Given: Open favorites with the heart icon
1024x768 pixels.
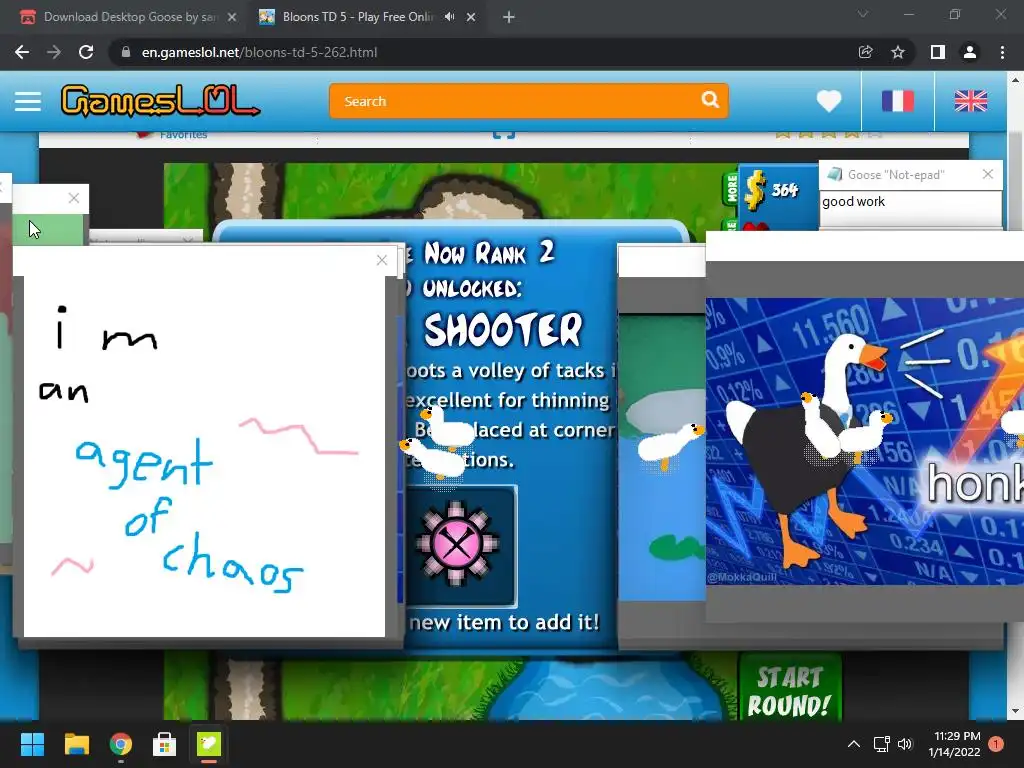Looking at the screenshot, I should pyautogui.click(x=829, y=101).
